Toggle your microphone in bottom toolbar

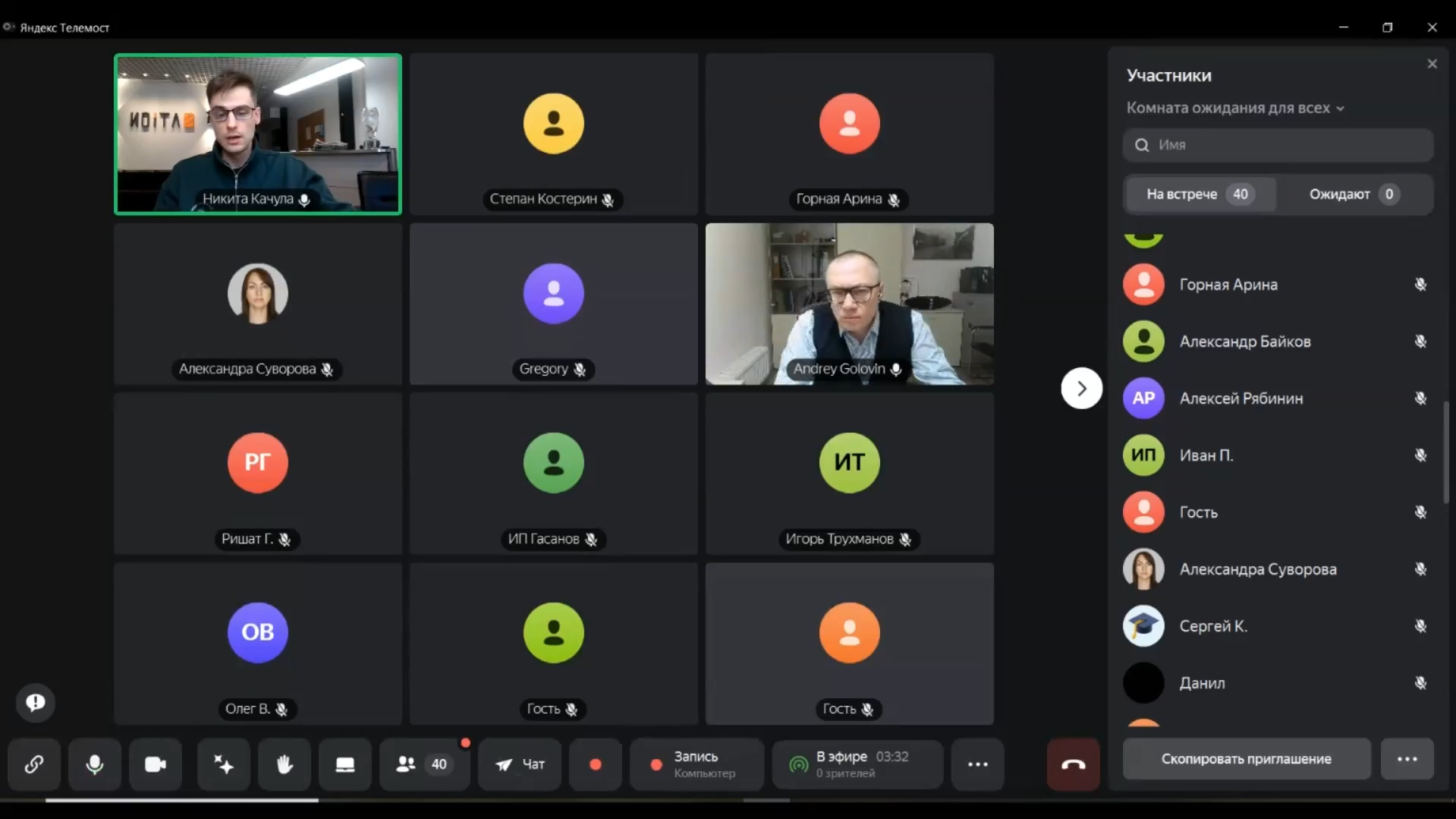coord(95,764)
